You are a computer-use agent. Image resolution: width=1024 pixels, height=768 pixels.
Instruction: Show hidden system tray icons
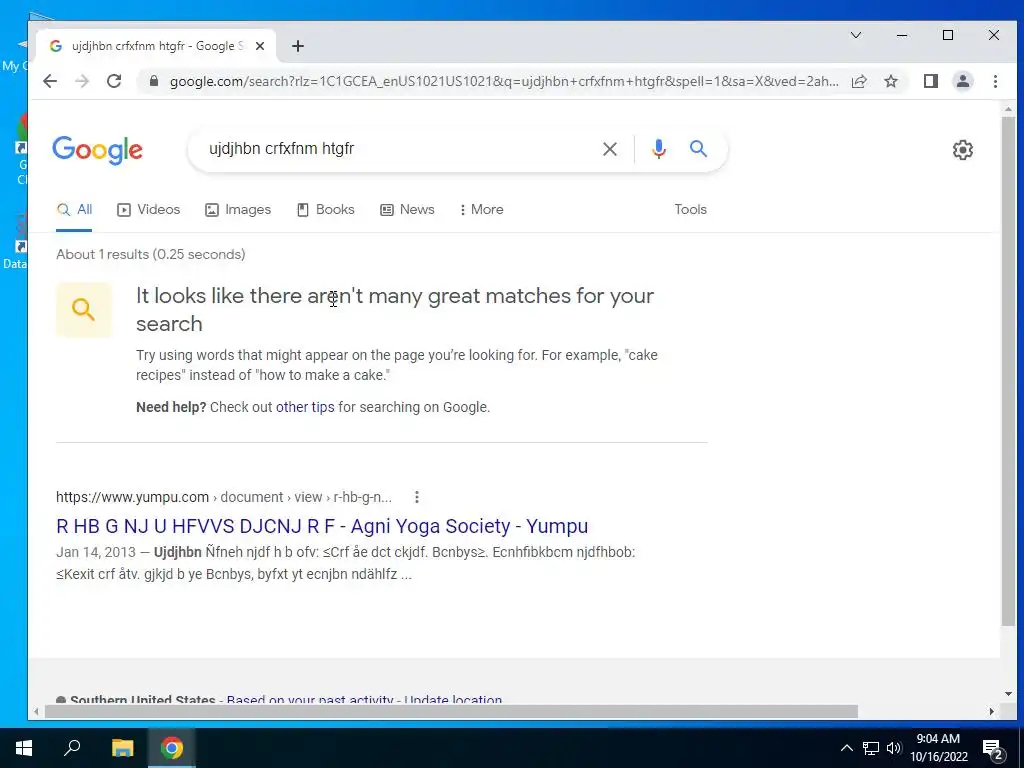point(846,748)
